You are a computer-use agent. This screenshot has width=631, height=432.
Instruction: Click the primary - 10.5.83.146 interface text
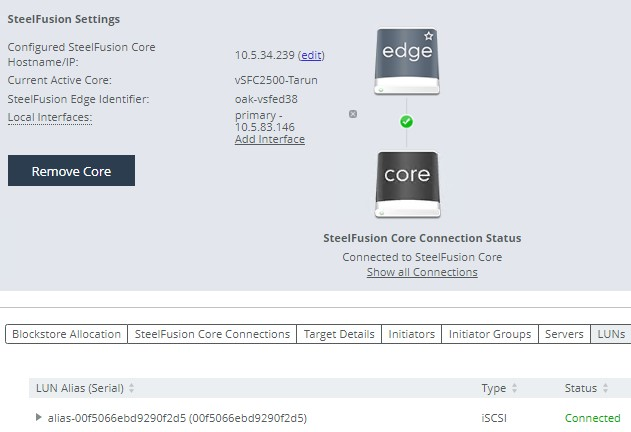265,121
